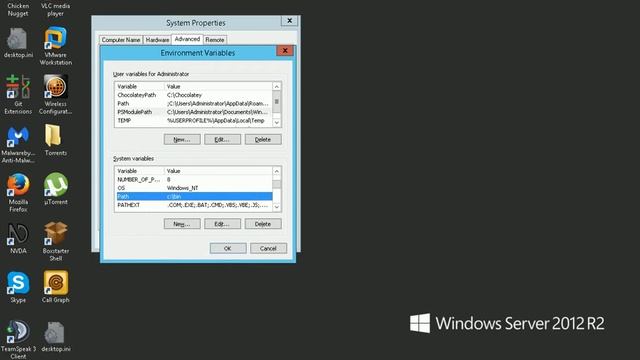The image size is (640, 360).
Task: Close the System Properties window
Action: 289,21
